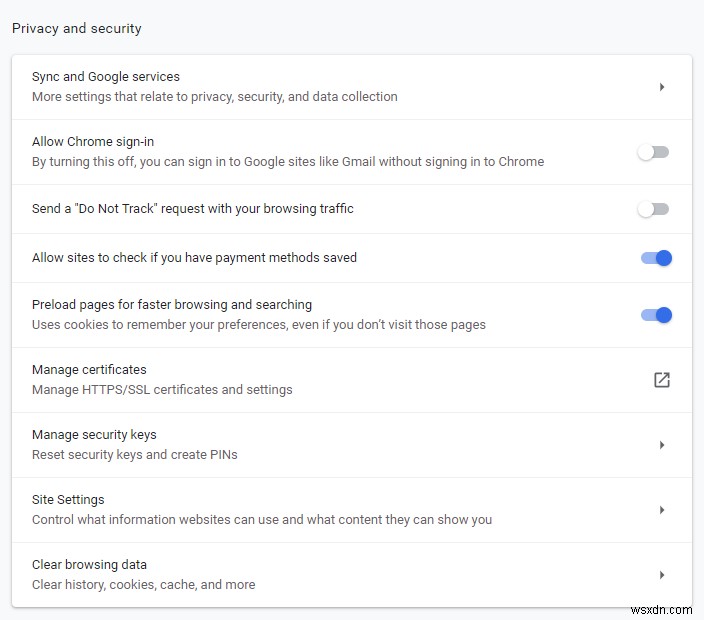Disable Preload pages for faster browsing switch
Screen dimensions: 704x620
pos(656,315)
